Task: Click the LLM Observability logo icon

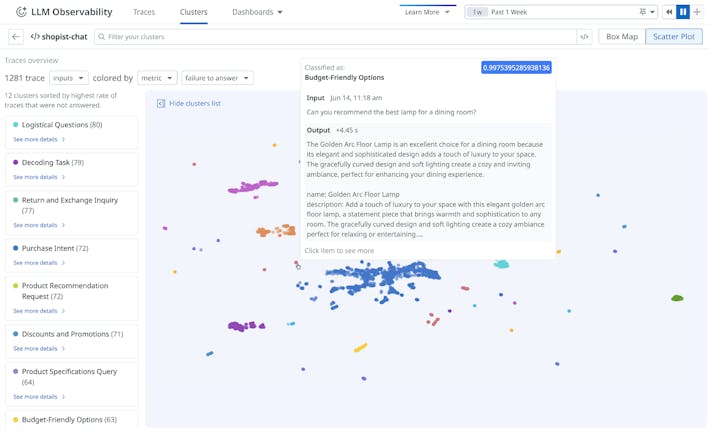Action: [21, 12]
